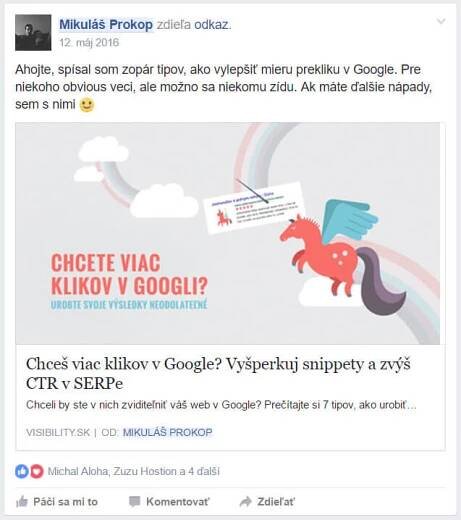Image resolution: width=461 pixels, height=520 pixels.
Task: Share the post with Zdieľať
Action: [x=267, y=501]
